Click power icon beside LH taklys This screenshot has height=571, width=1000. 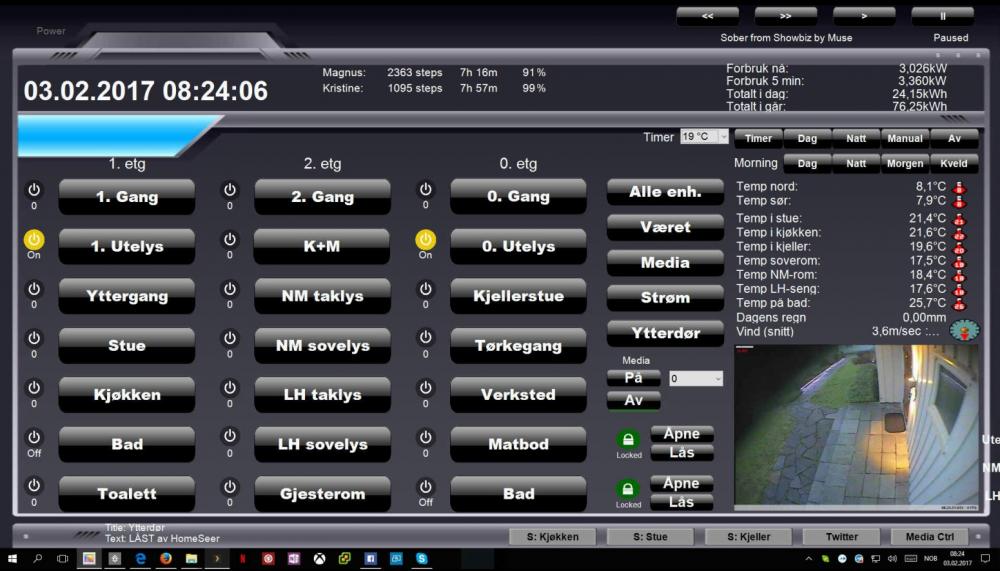click(230, 388)
